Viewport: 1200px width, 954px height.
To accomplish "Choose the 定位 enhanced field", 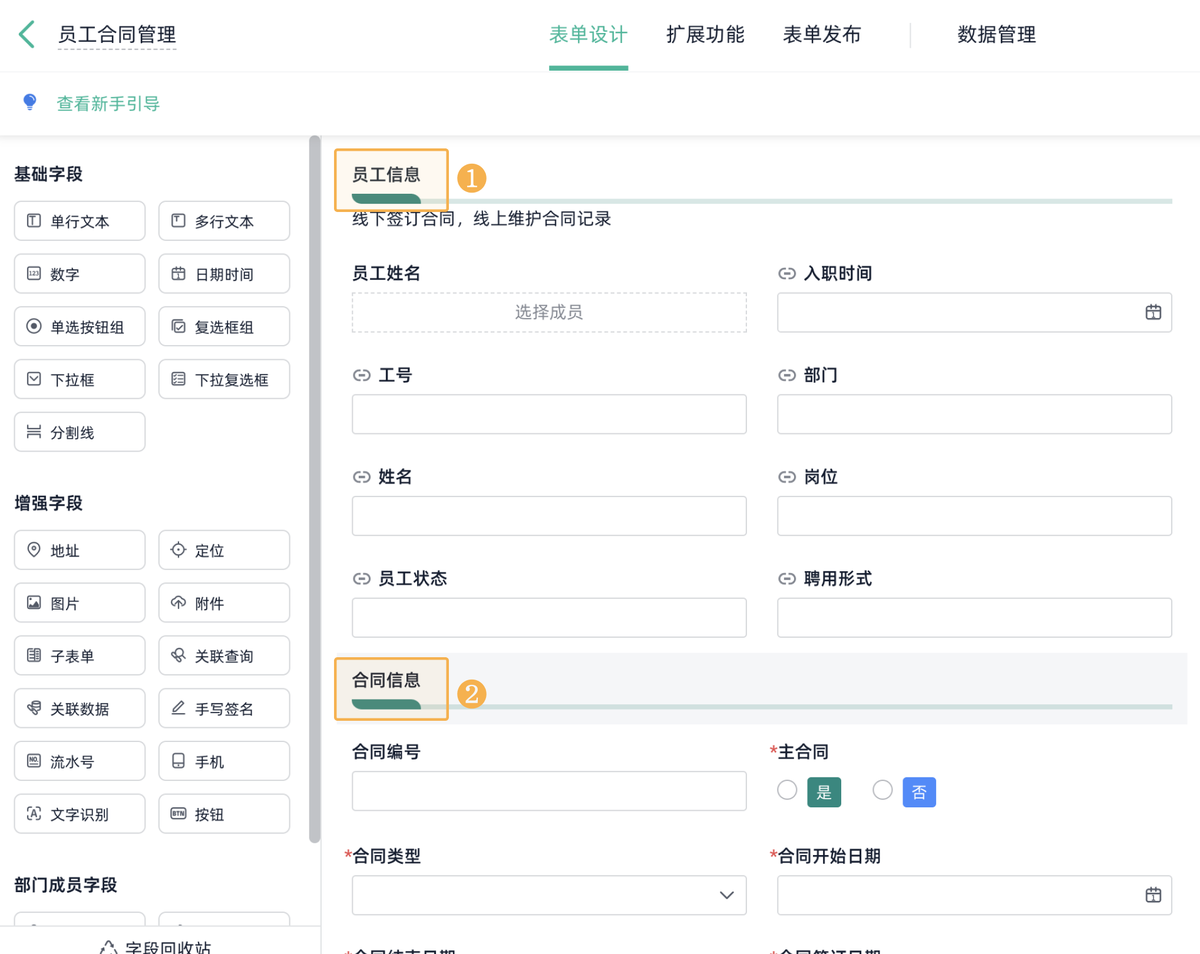I will [x=224, y=549].
